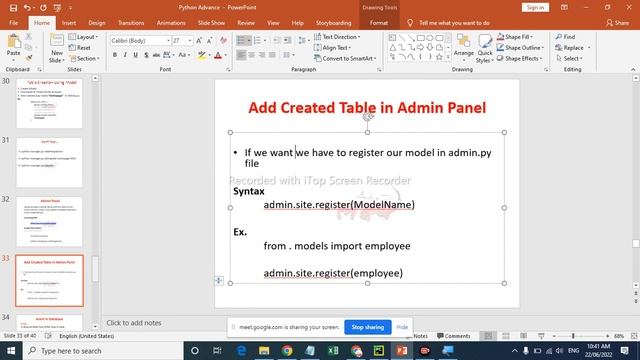Open the Text Direction menu

[337, 37]
